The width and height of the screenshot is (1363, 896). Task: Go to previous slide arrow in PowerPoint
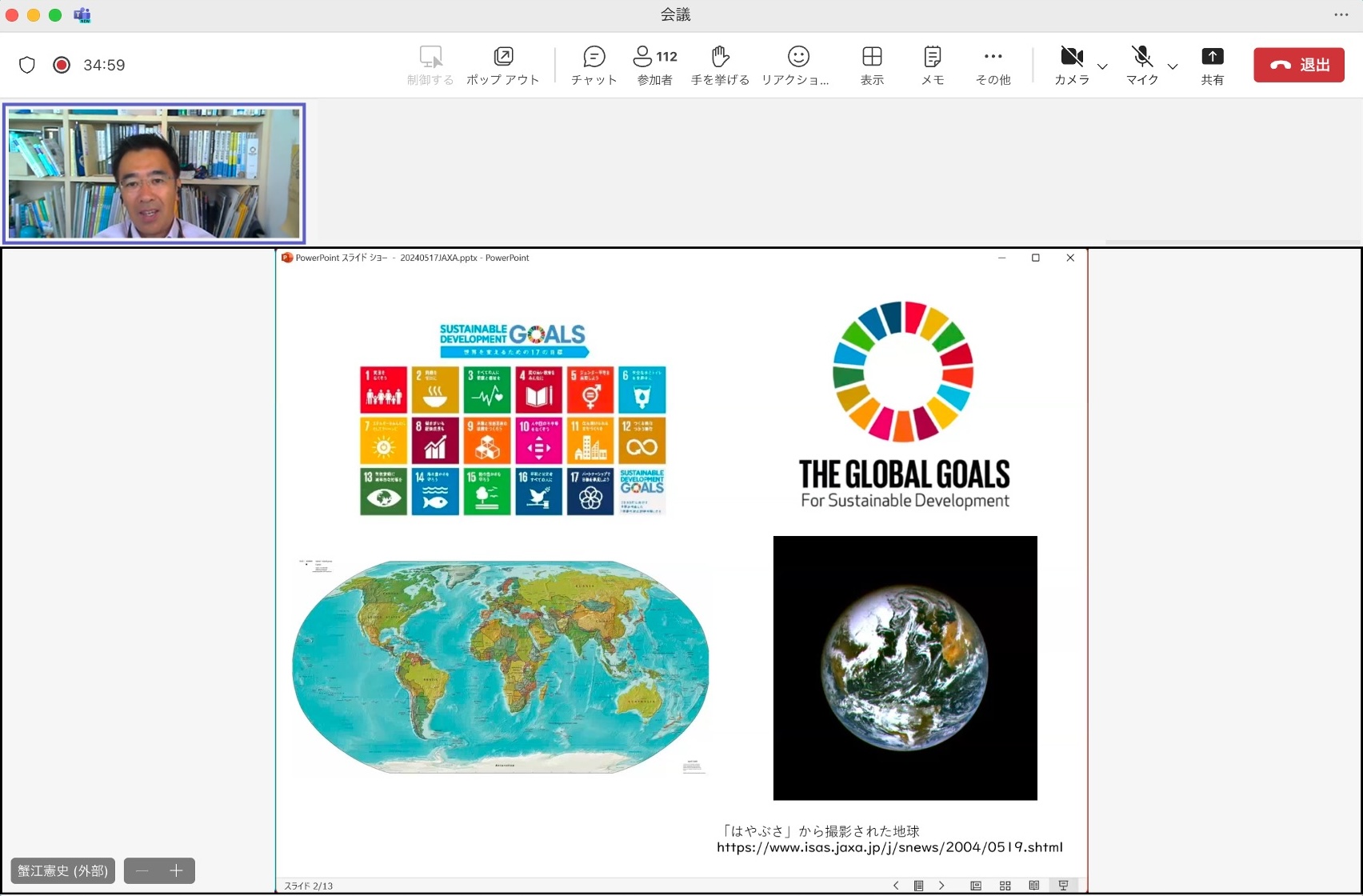click(x=896, y=886)
